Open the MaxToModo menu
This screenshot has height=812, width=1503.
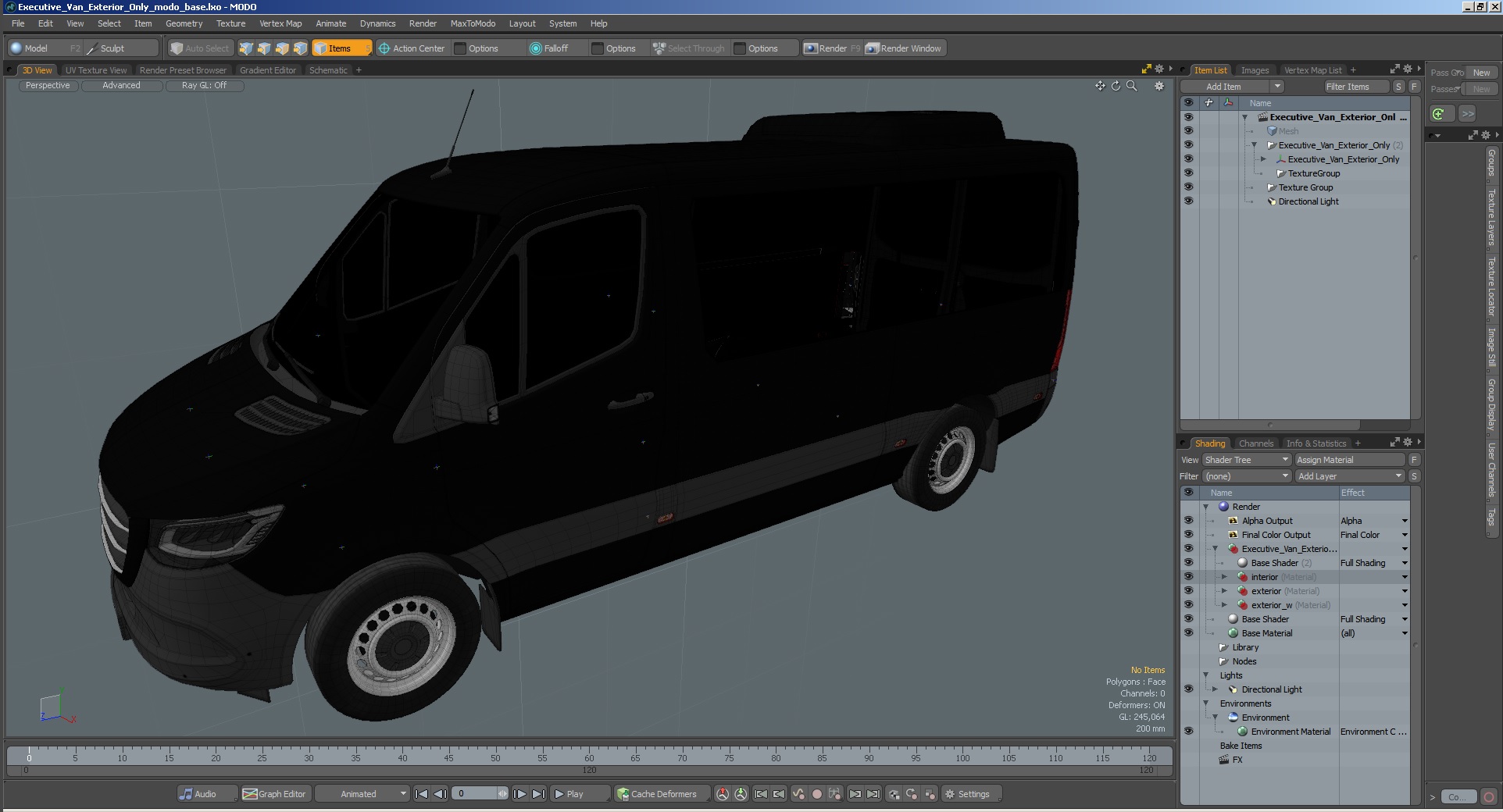pyautogui.click(x=473, y=23)
